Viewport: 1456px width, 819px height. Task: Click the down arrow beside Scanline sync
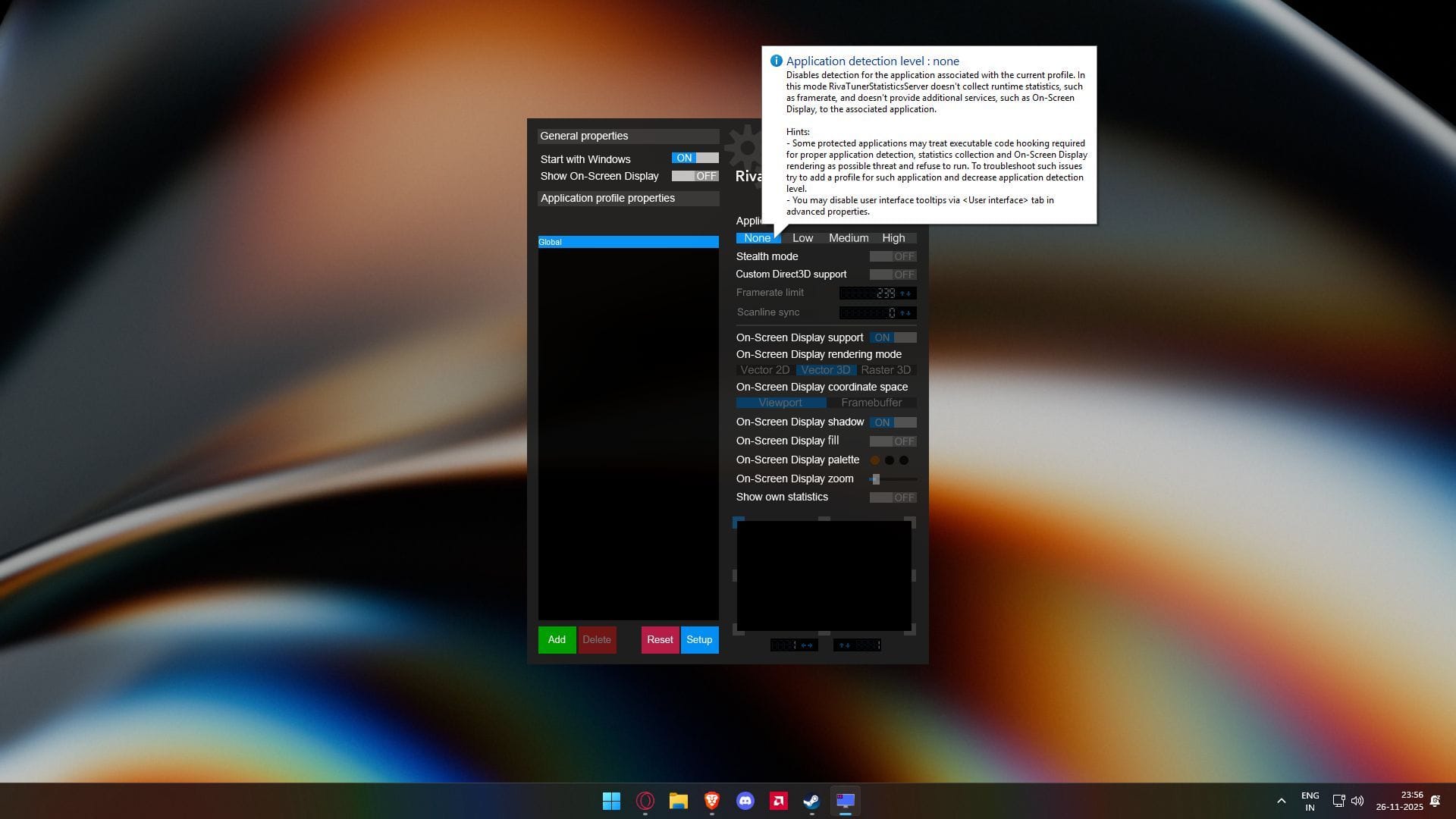908,312
